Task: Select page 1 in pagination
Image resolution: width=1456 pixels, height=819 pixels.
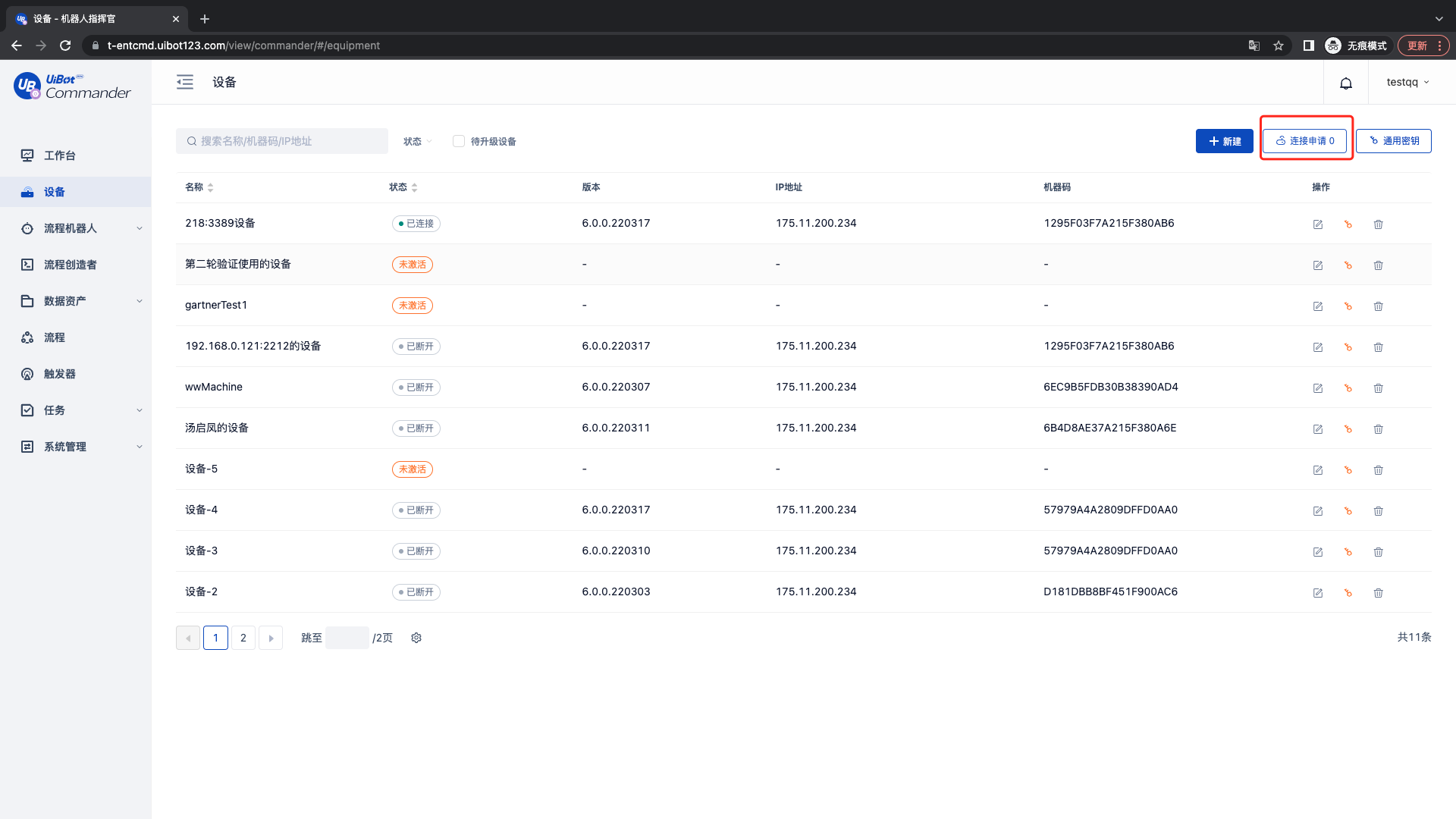Action: coord(215,638)
